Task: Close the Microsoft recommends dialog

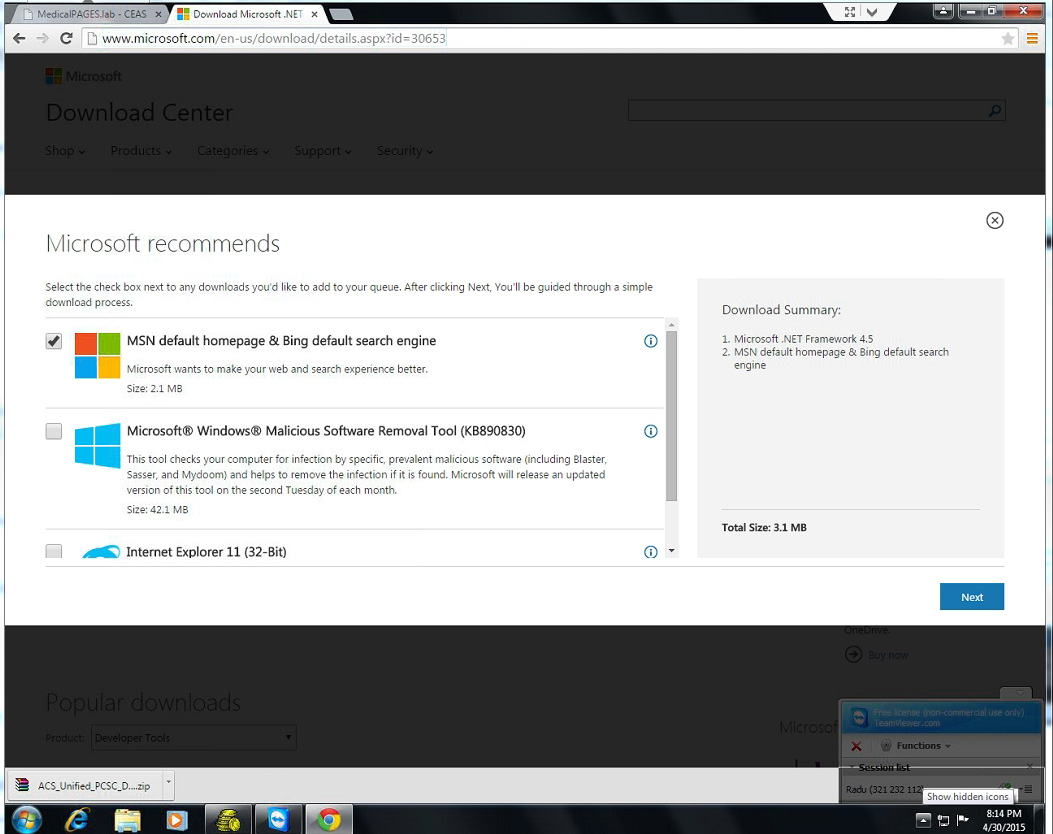Action: pos(995,220)
